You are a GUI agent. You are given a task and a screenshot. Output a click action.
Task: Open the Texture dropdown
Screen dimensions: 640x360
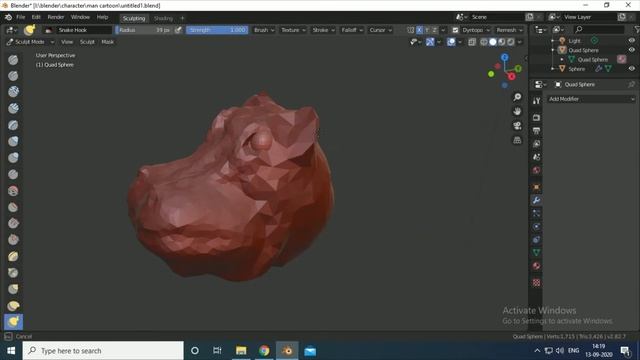pos(293,30)
